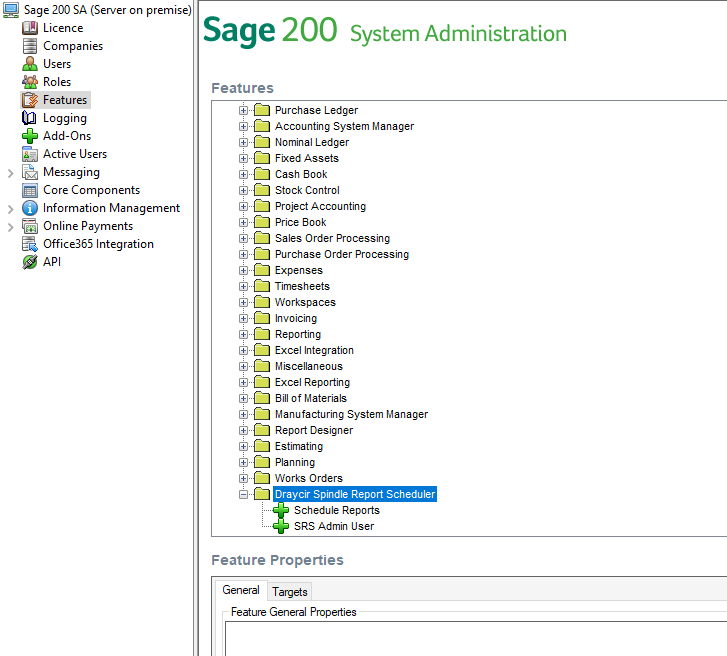Image resolution: width=727 pixels, height=656 pixels.
Task: Switch to the Targets tab
Action: click(x=290, y=592)
